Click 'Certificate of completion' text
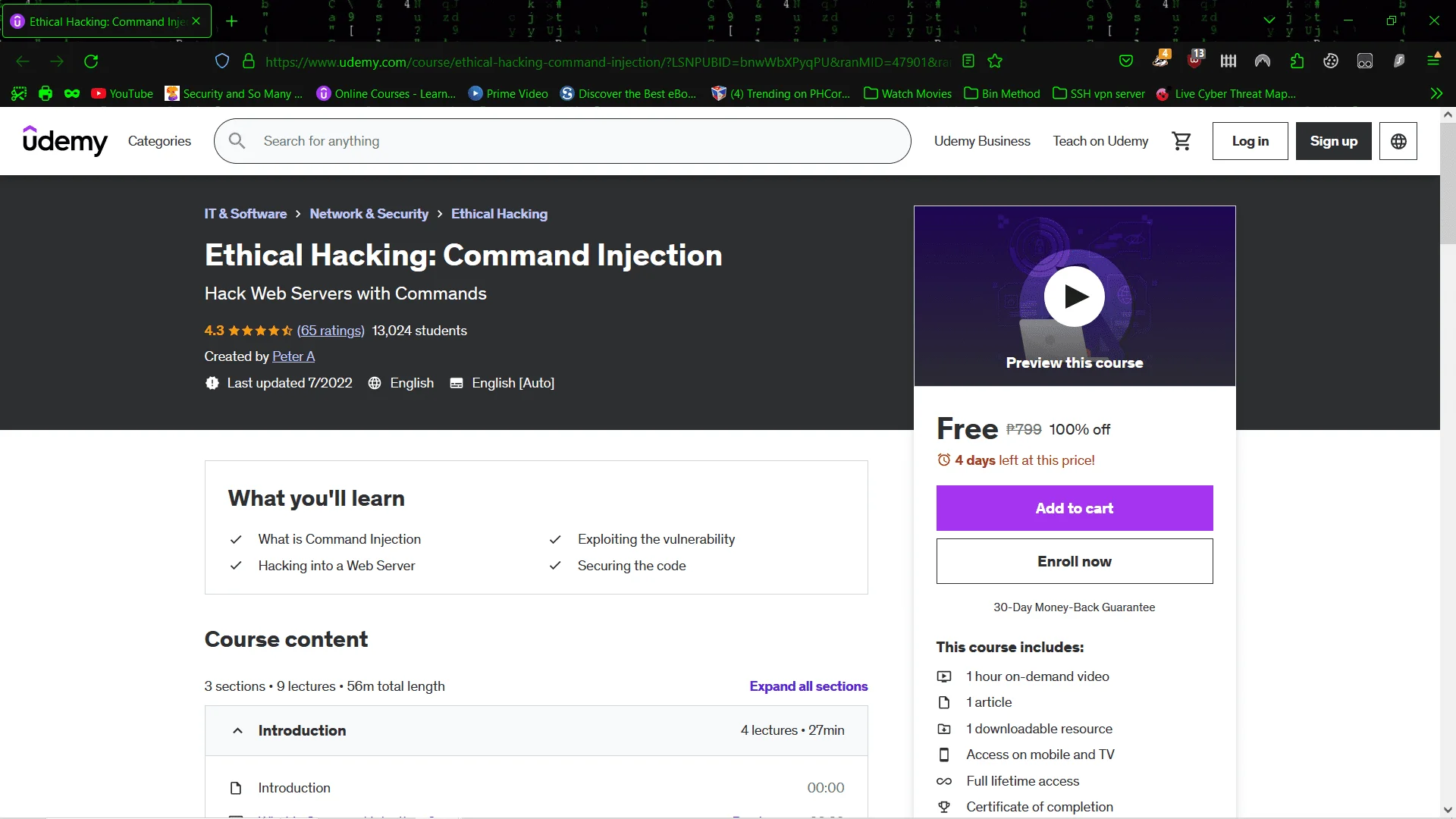The height and width of the screenshot is (819, 1456). (1039, 807)
